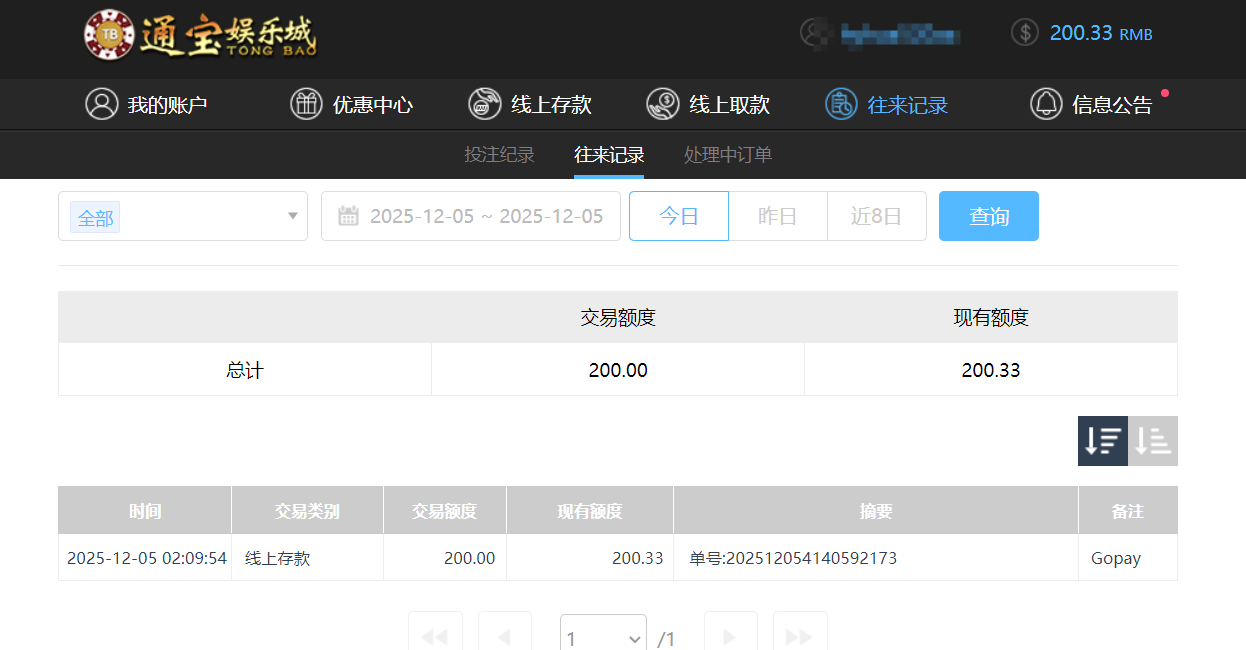This screenshot has width=1246, height=650.
Task: Click the 查询 search button
Action: tap(988, 215)
